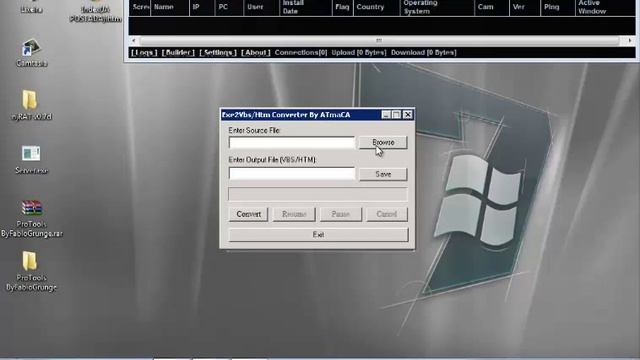This screenshot has width=640, height=360.
Task: Click the greyed-out Pause button
Action: point(341,214)
